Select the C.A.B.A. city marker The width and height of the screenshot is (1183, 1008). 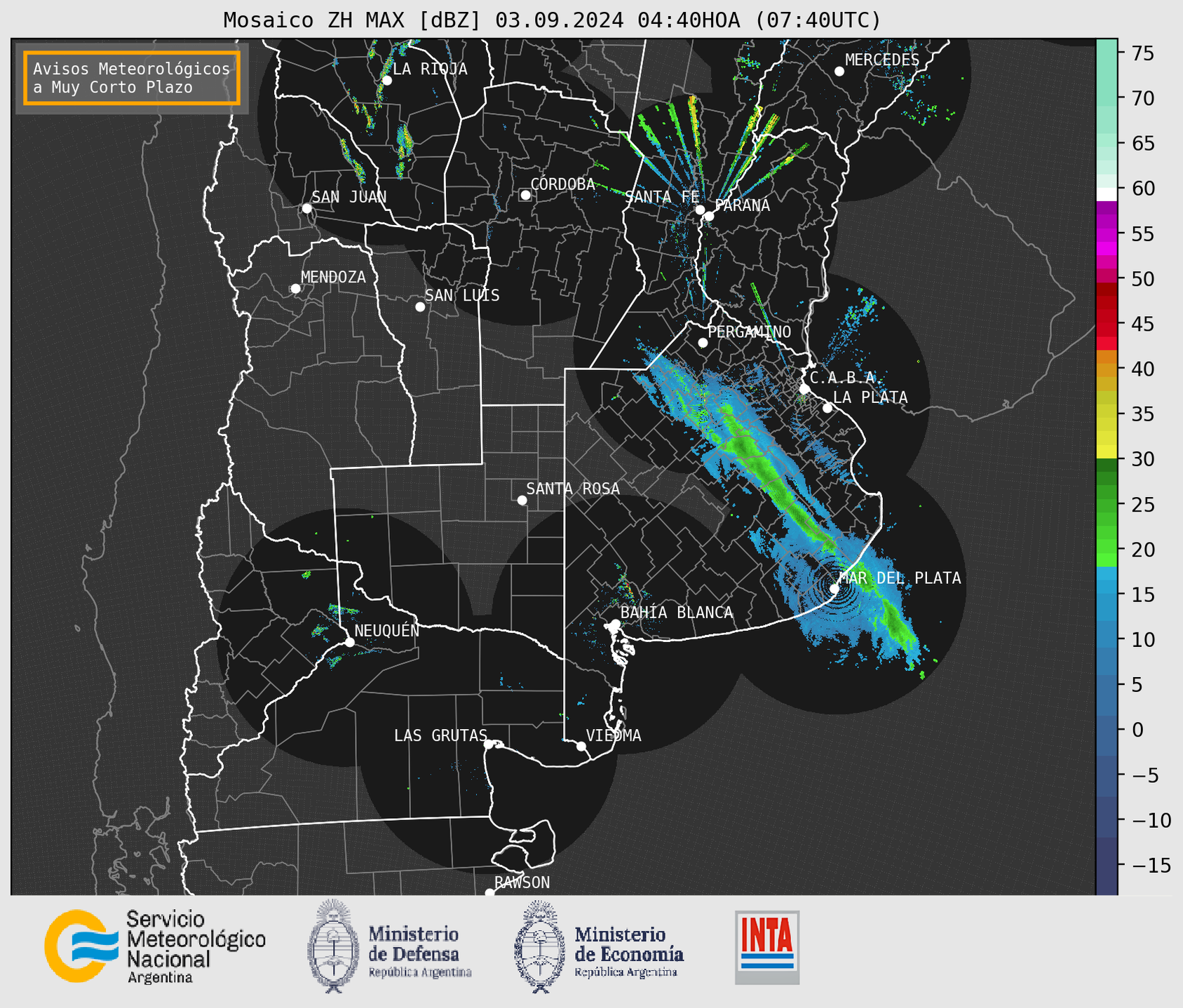click(805, 389)
